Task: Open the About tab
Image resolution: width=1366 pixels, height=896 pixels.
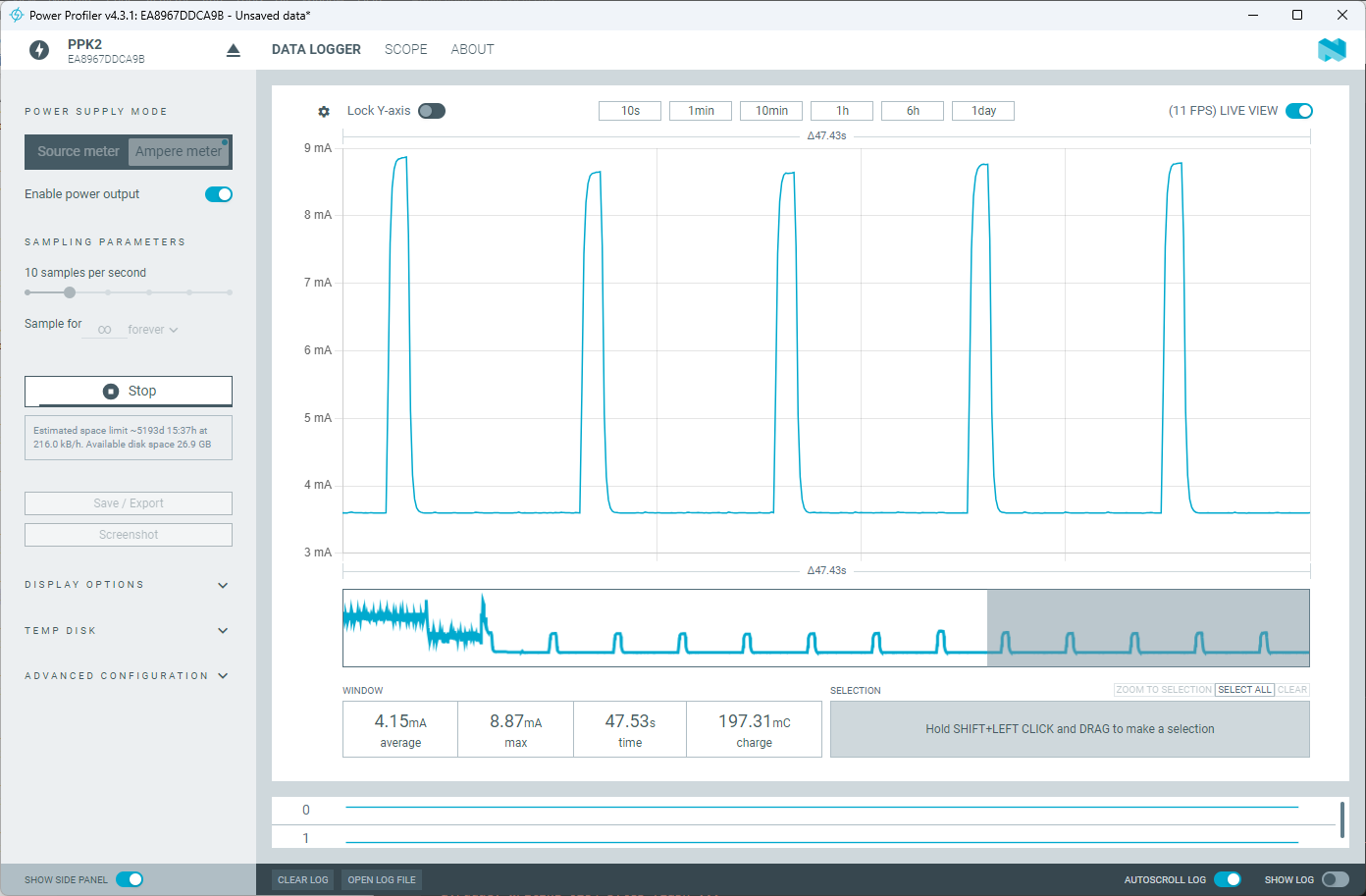Action: click(x=472, y=49)
